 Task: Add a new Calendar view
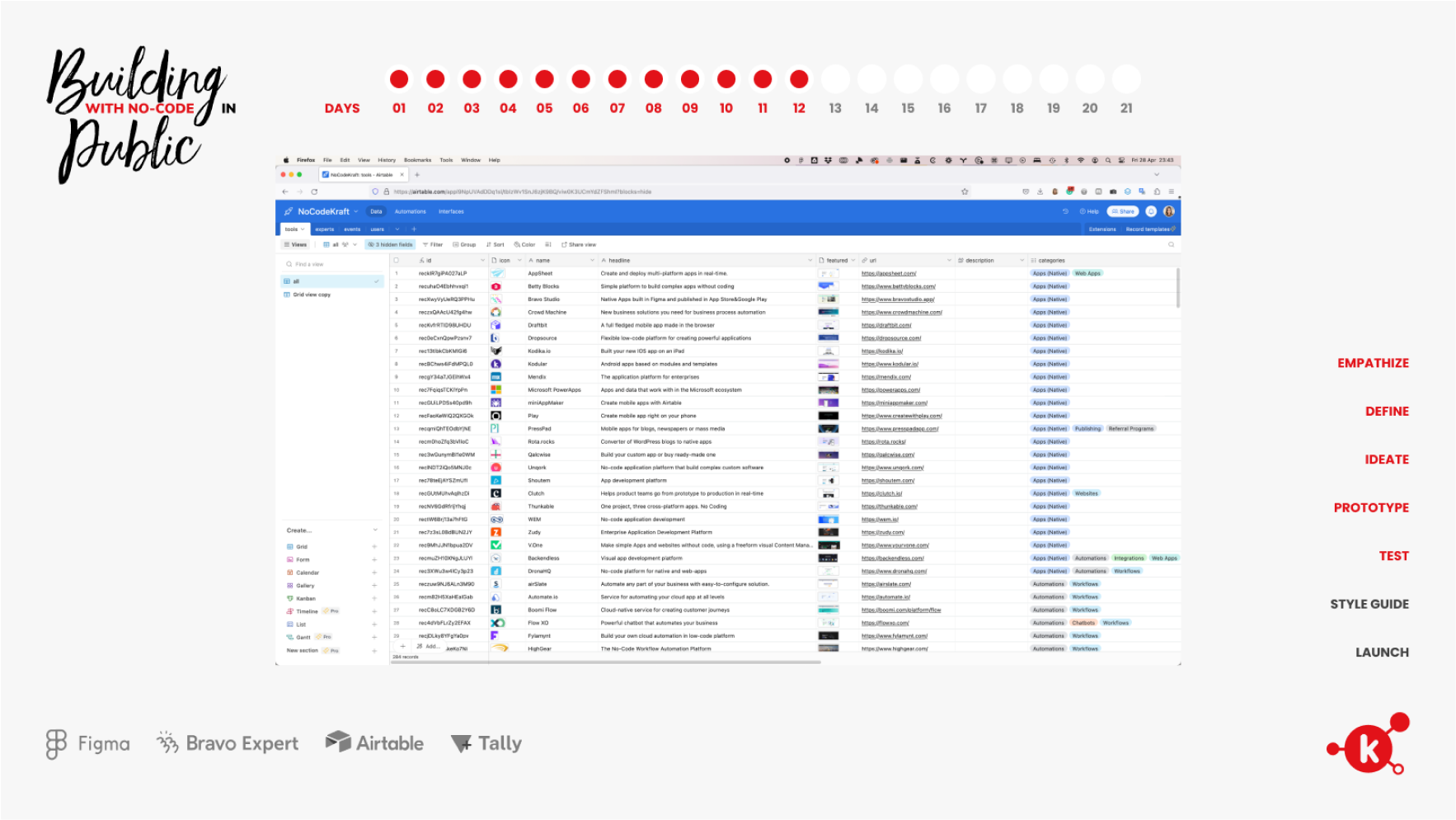(x=374, y=573)
